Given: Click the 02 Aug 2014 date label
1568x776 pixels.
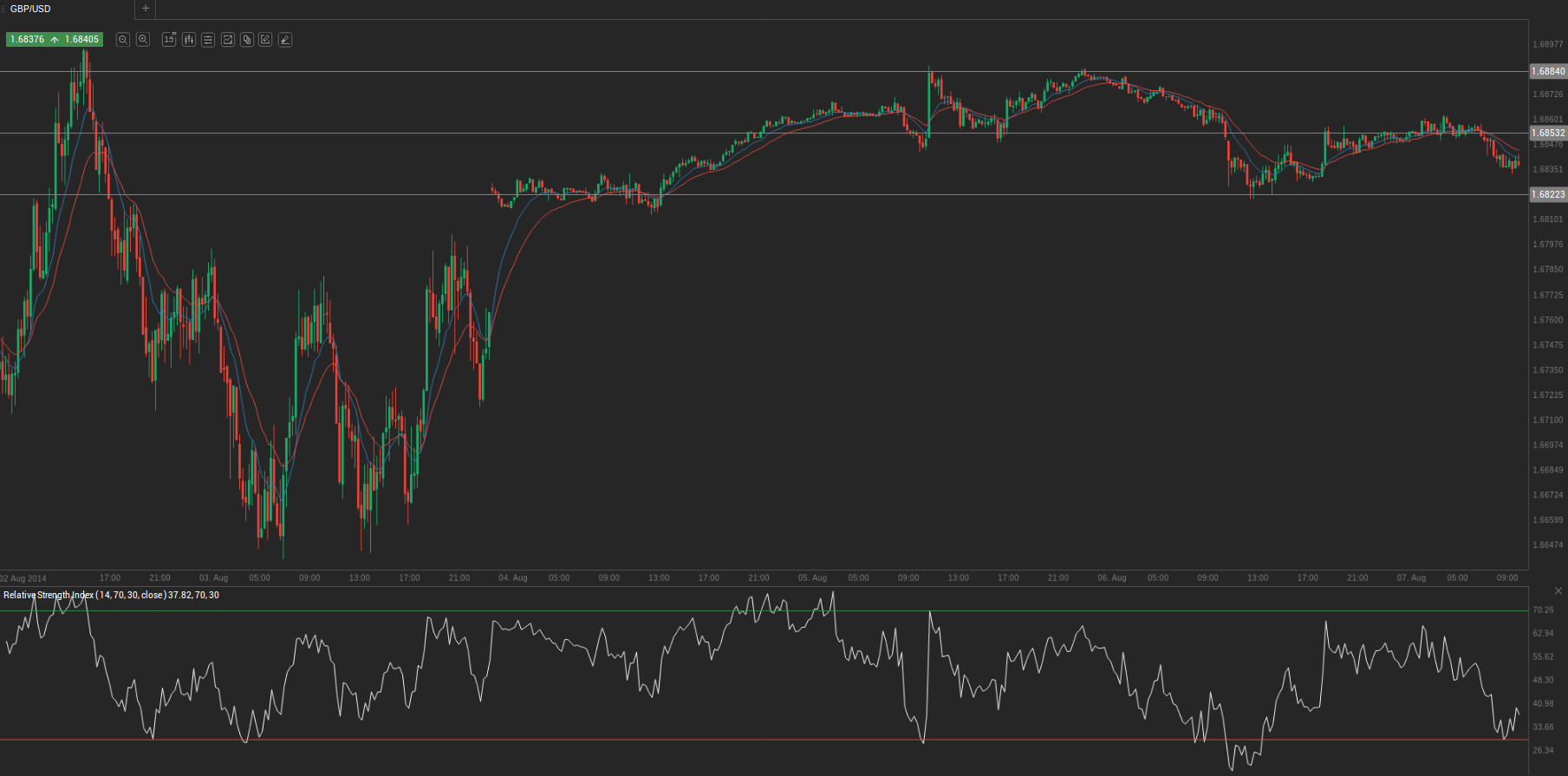Looking at the screenshot, I should pos(23,578).
